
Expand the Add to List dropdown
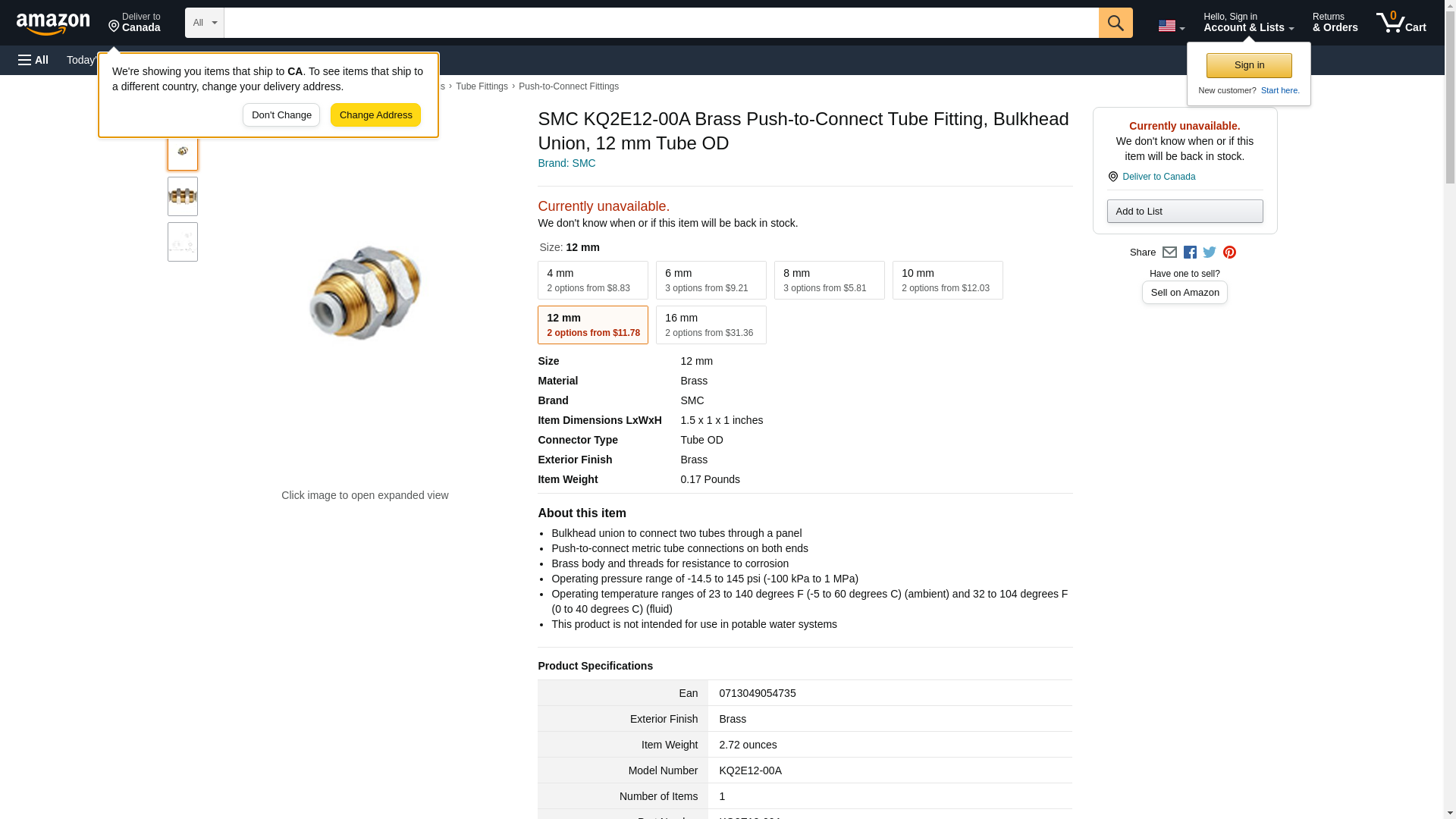(x=1185, y=212)
